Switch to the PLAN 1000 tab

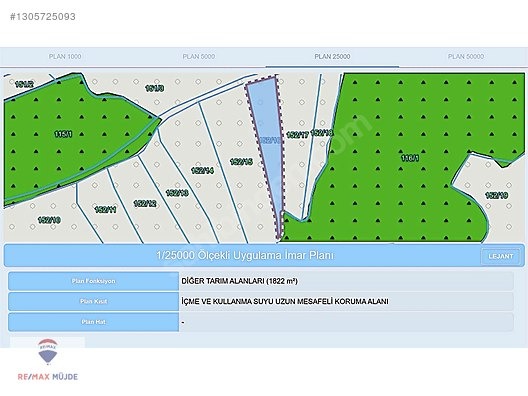click(65, 57)
